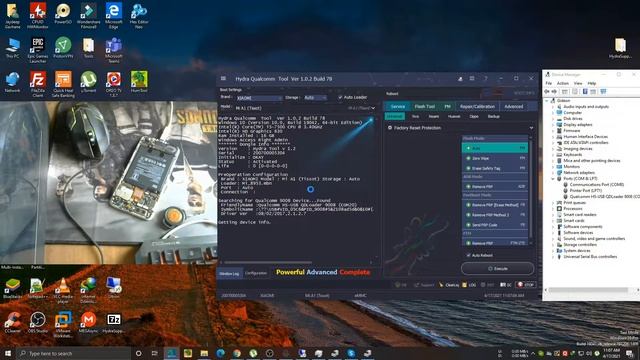Viewport: 640px width, 360px height.
Task: Click the help question mark in Hydra title bar
Action: point(486,78)
